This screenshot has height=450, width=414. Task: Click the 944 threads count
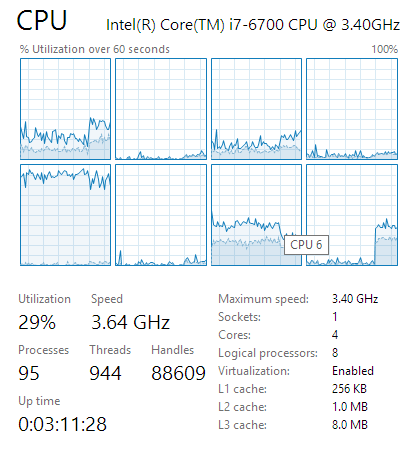(x=105, y=373)
